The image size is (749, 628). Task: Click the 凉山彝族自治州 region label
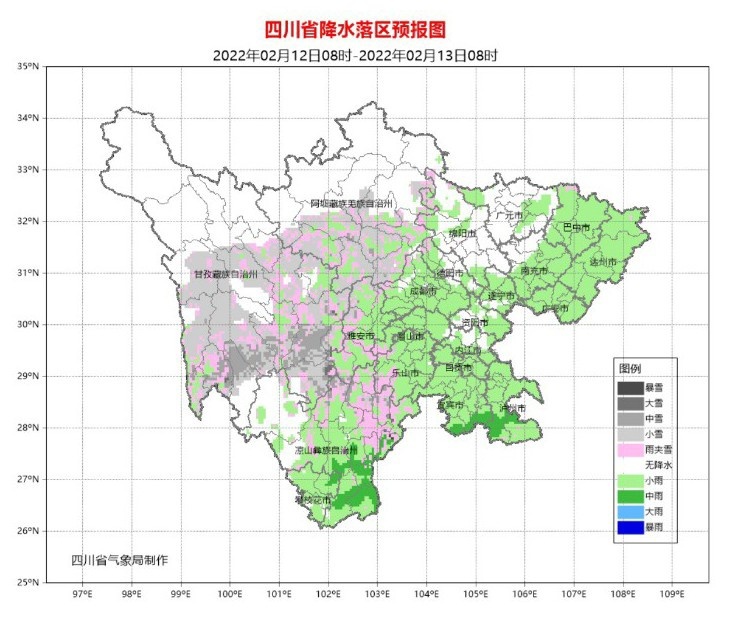click(326, 450)
